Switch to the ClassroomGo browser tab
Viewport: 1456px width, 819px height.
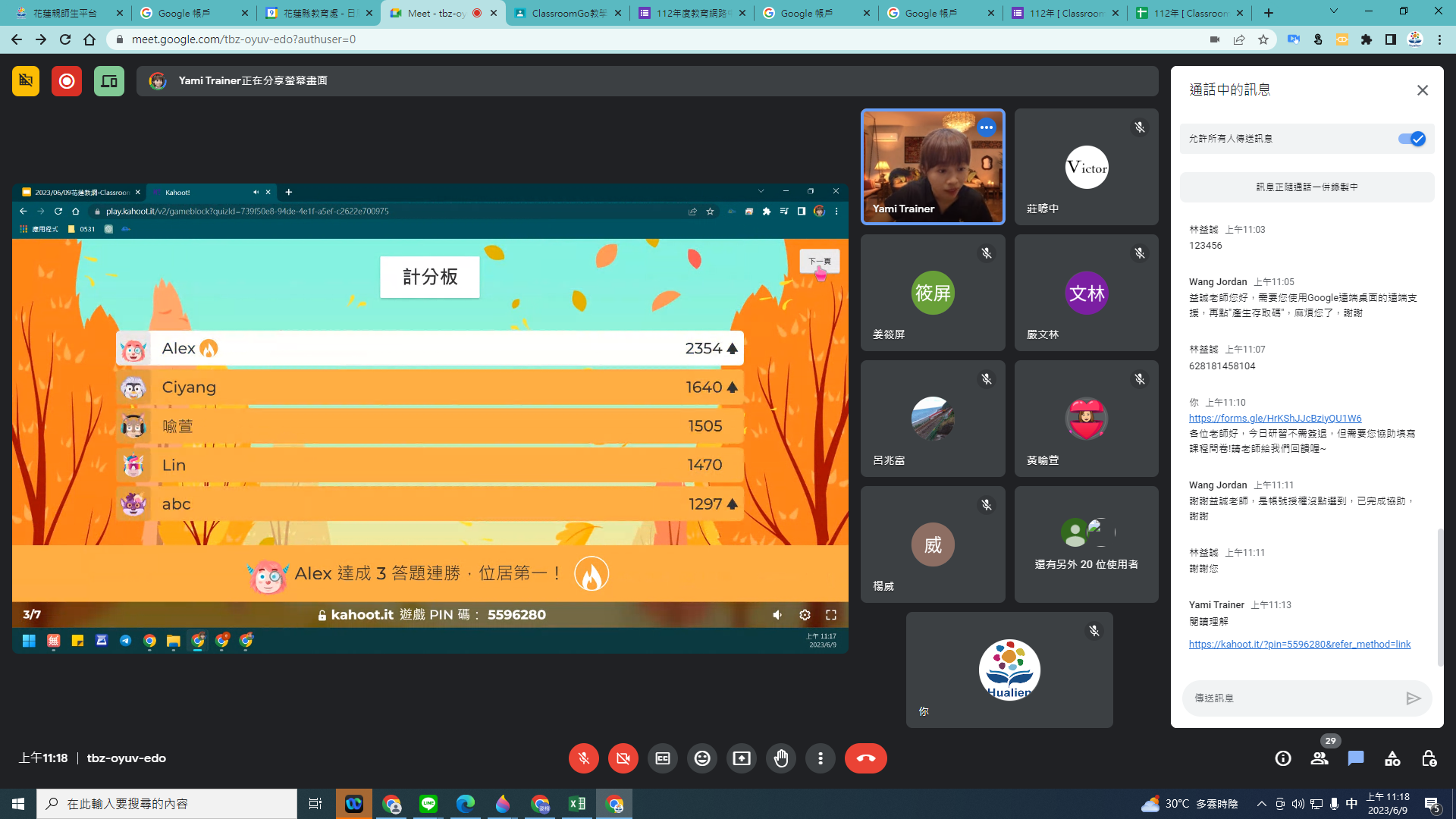click(x=567, y=13)
